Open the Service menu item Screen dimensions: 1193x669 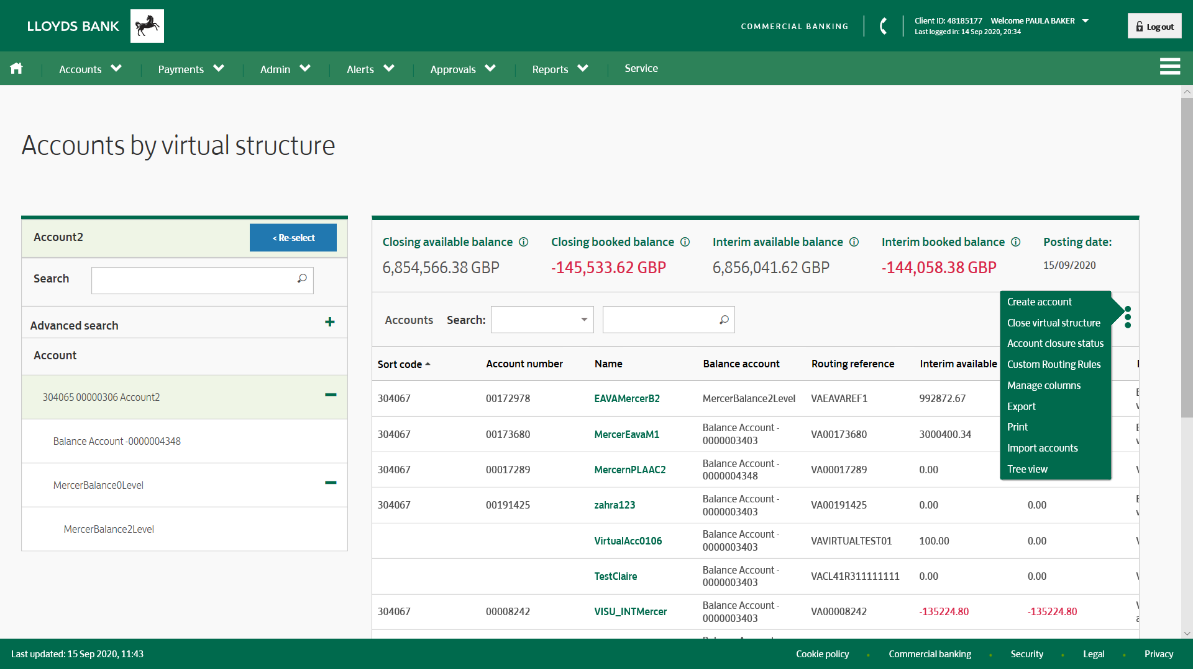click(x=641, y=68)
